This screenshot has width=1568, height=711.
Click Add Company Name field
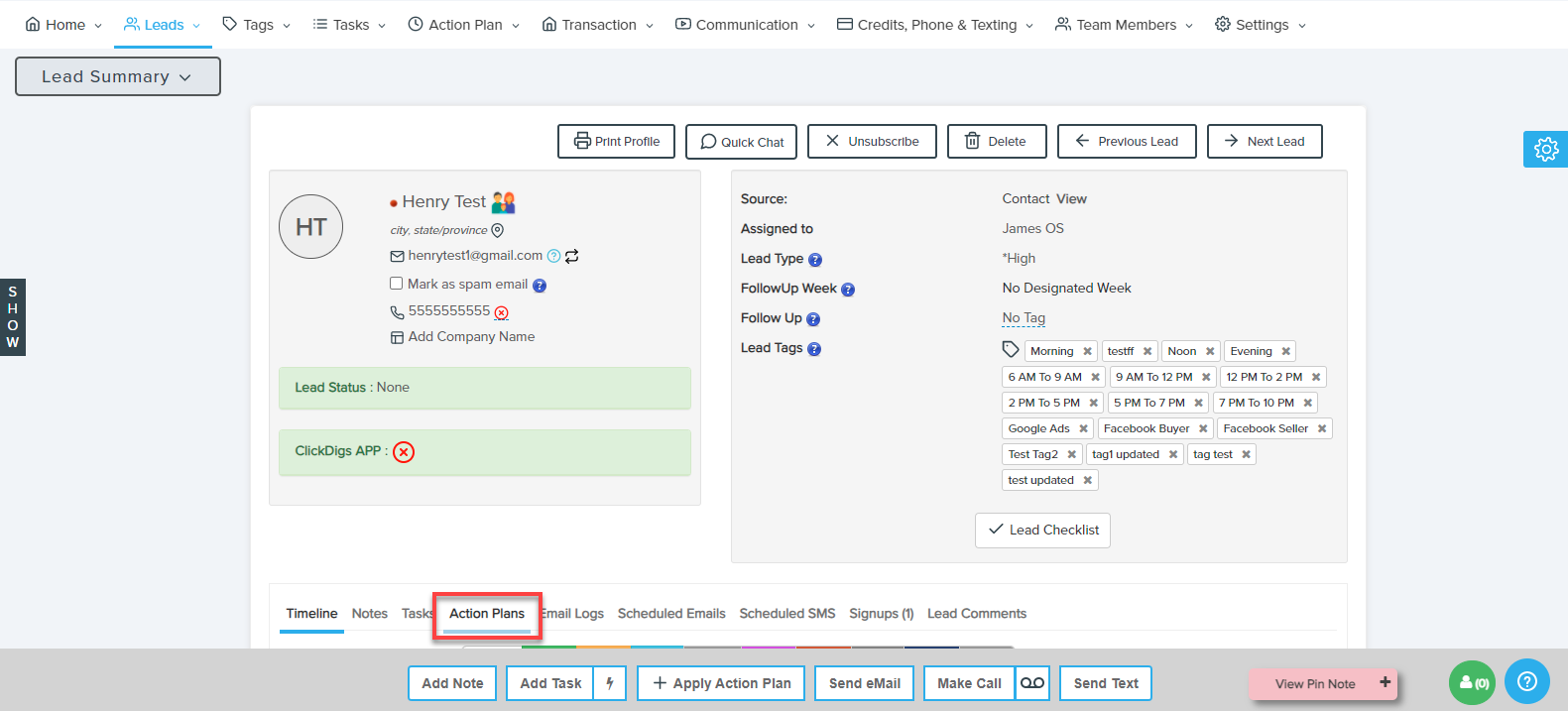(471, 337)
